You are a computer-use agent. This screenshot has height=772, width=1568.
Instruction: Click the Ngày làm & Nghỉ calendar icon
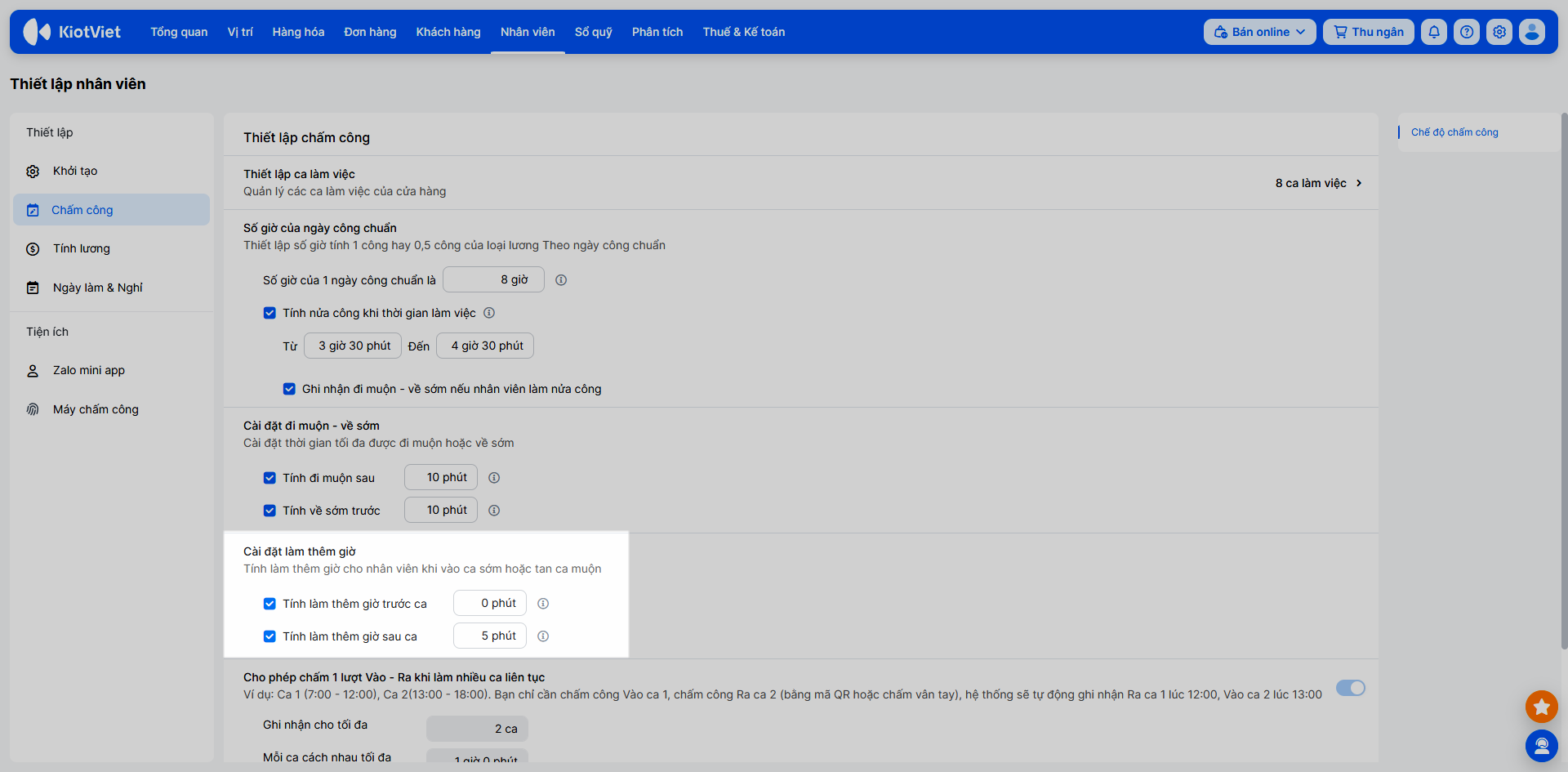click(x=33, y=288)
